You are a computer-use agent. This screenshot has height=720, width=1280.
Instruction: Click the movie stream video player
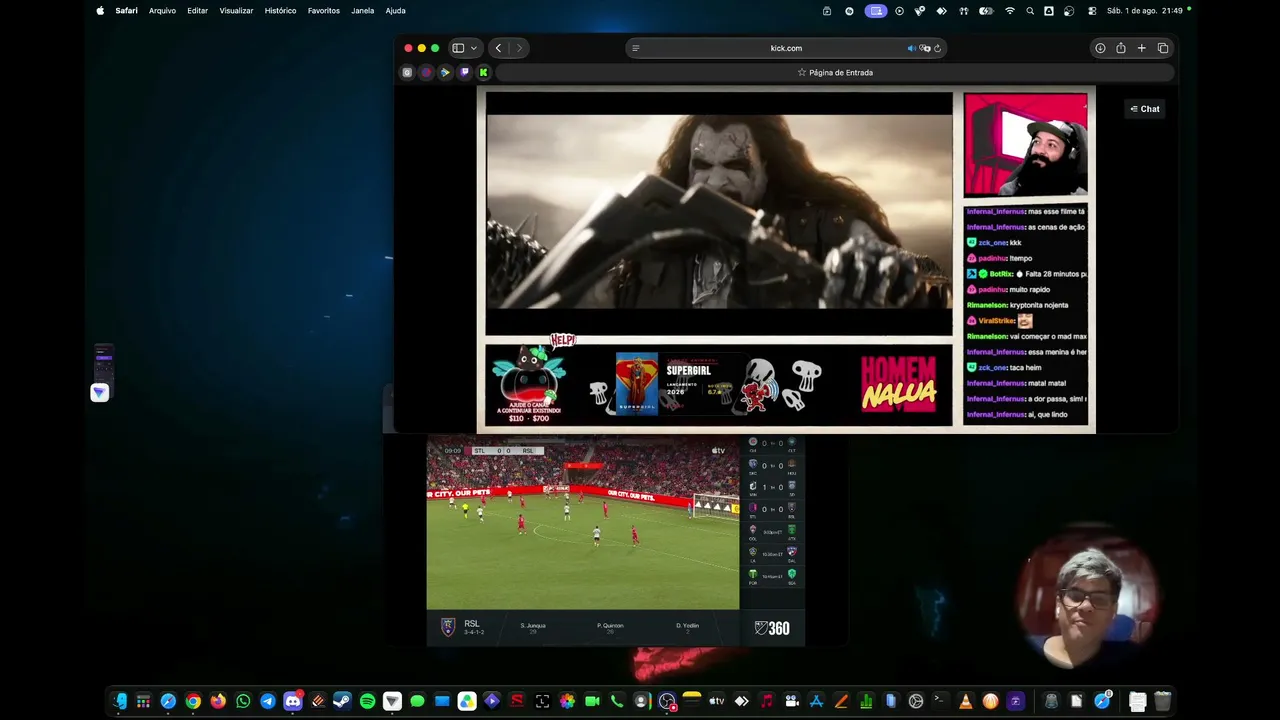(x=719, y=213)
